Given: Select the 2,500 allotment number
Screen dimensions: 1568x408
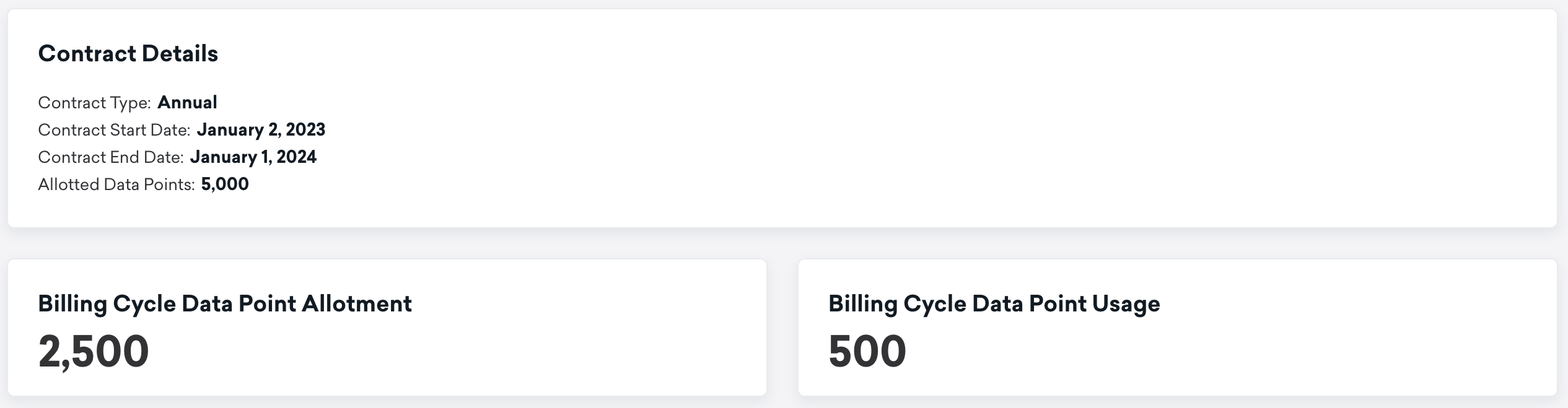Looking at the screenshot, I should [x=94, y=352].
